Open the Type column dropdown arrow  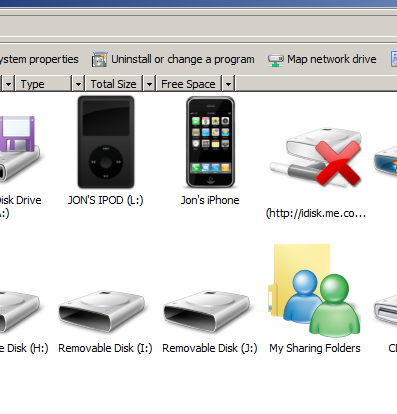pyautogui.click(x=78, y=84)
